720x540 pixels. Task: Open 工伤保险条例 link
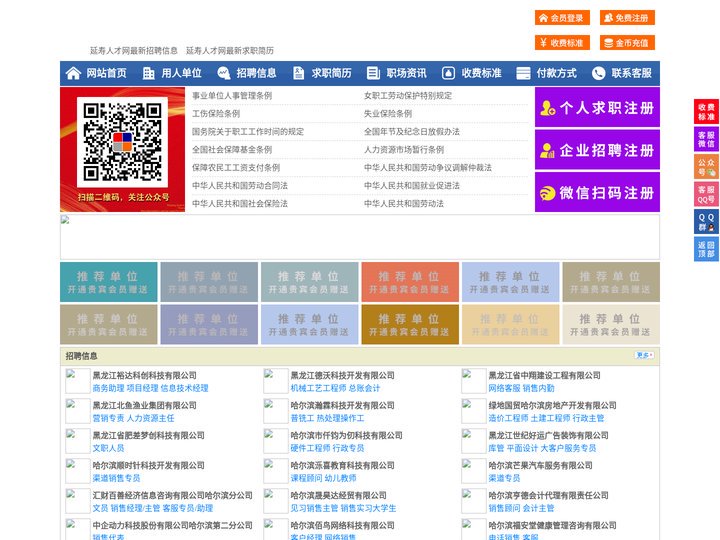point(216,113)
